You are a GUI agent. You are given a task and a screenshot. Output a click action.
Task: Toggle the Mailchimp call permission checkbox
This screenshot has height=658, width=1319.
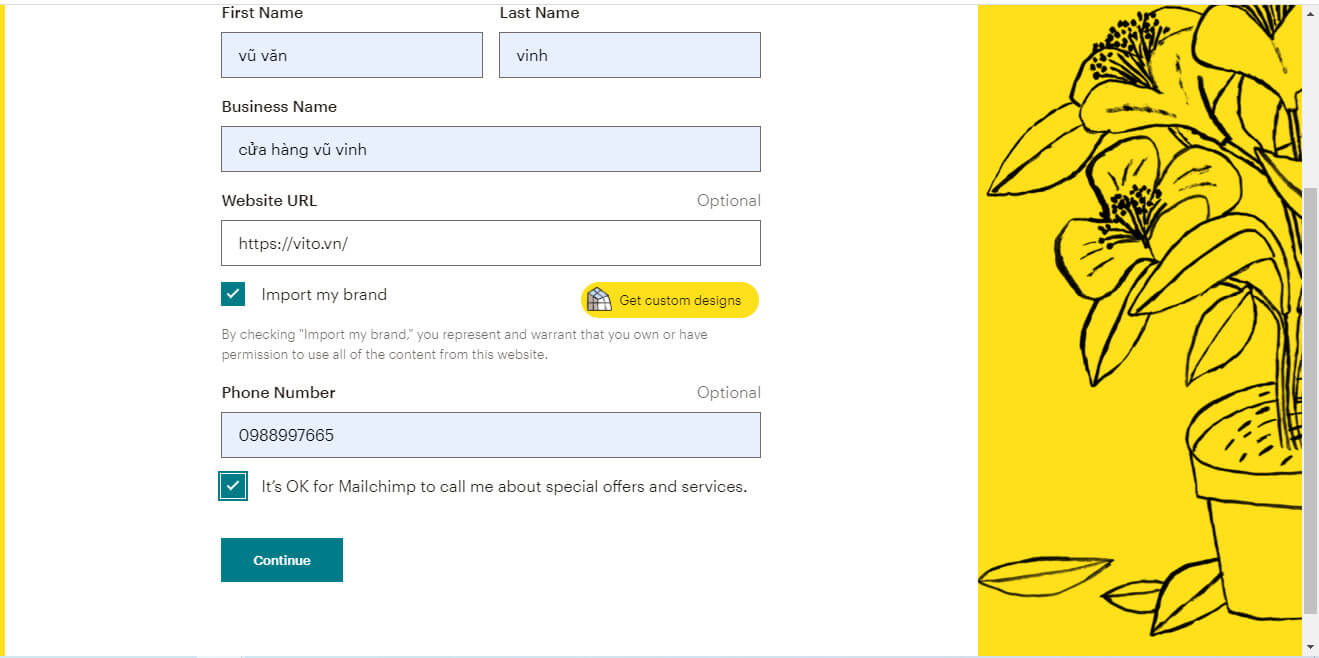[233, 486]
